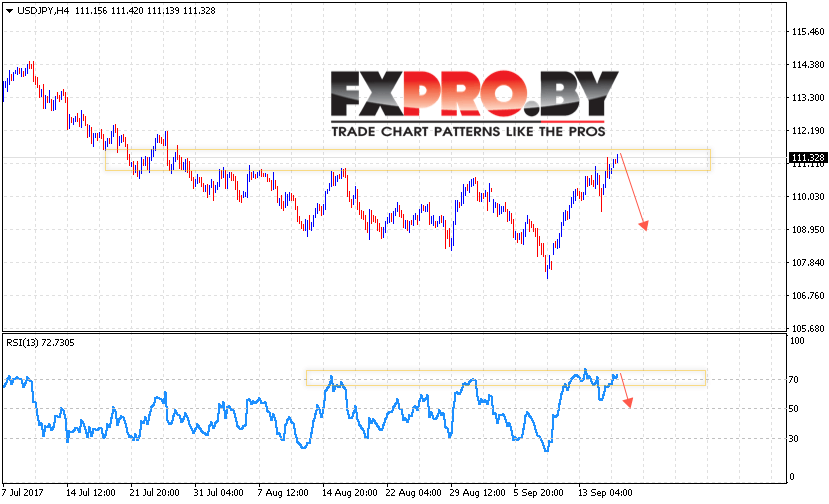
Task: Select the RSI scale label 30
Action: pos(794,439)
